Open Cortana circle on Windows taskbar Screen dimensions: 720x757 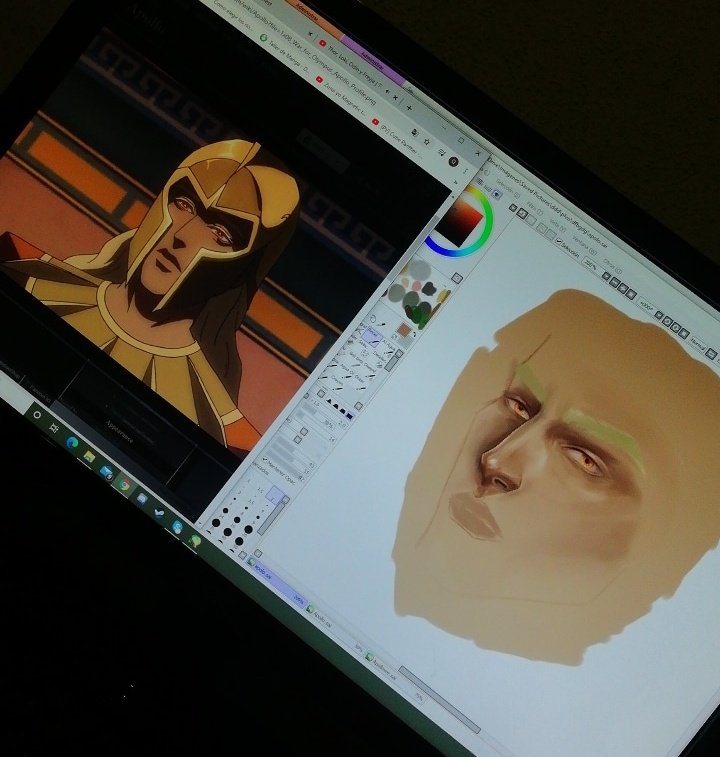coord(37,415)
